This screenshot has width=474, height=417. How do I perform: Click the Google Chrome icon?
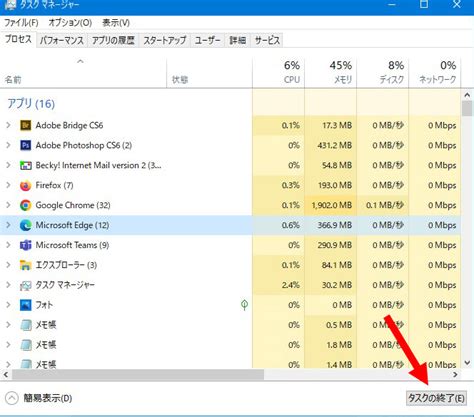pos(26,205)
